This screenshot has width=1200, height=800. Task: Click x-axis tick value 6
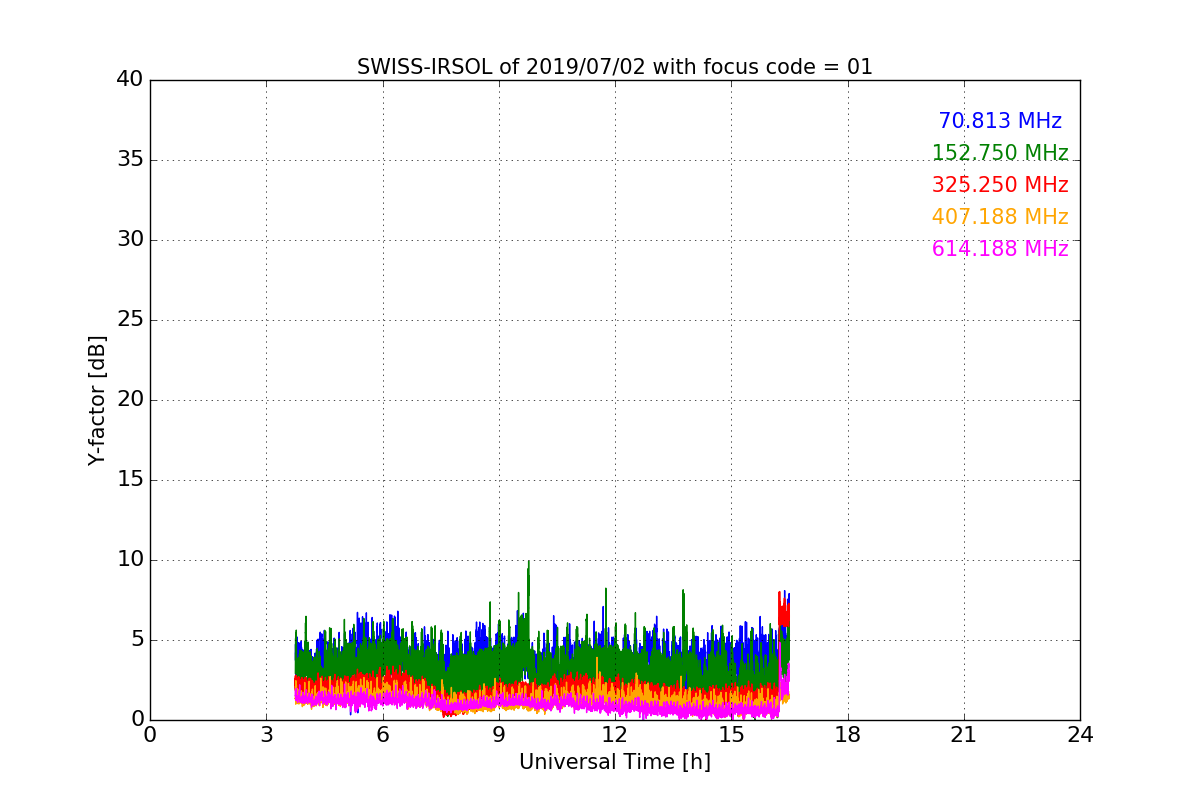383,735
